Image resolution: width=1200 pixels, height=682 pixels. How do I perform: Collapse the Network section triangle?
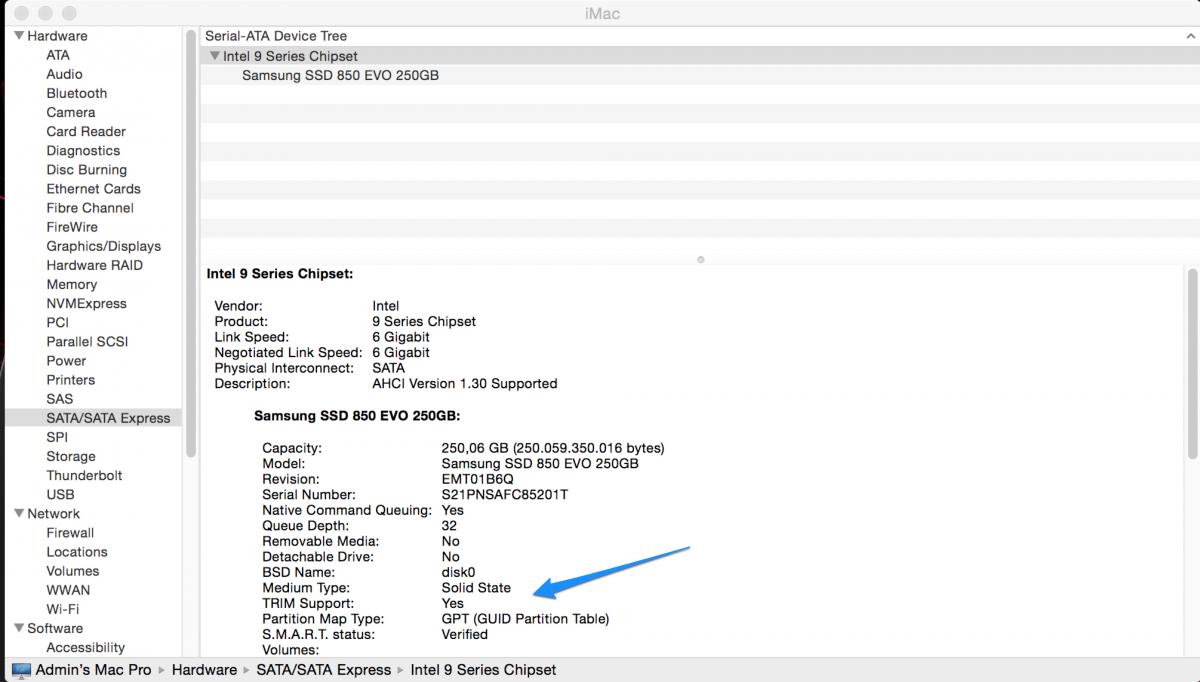(18, 514)
